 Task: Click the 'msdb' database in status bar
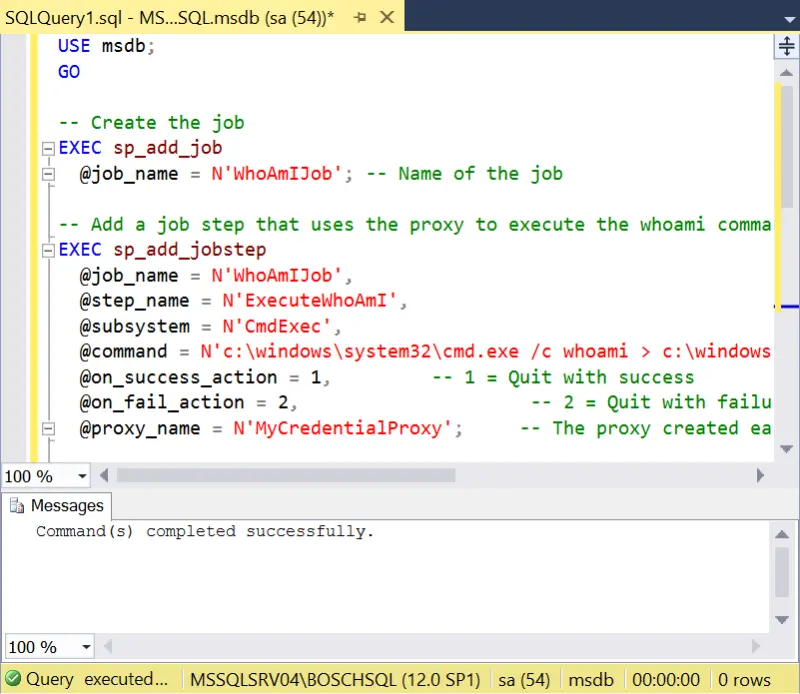point(591,680)
